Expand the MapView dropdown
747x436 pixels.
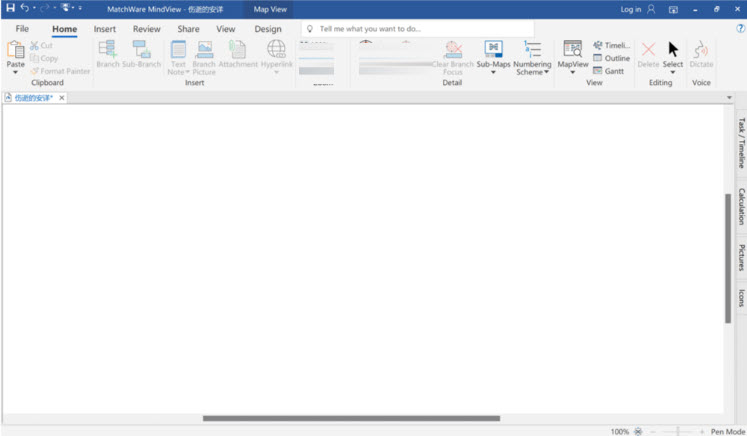click(573, 72)
